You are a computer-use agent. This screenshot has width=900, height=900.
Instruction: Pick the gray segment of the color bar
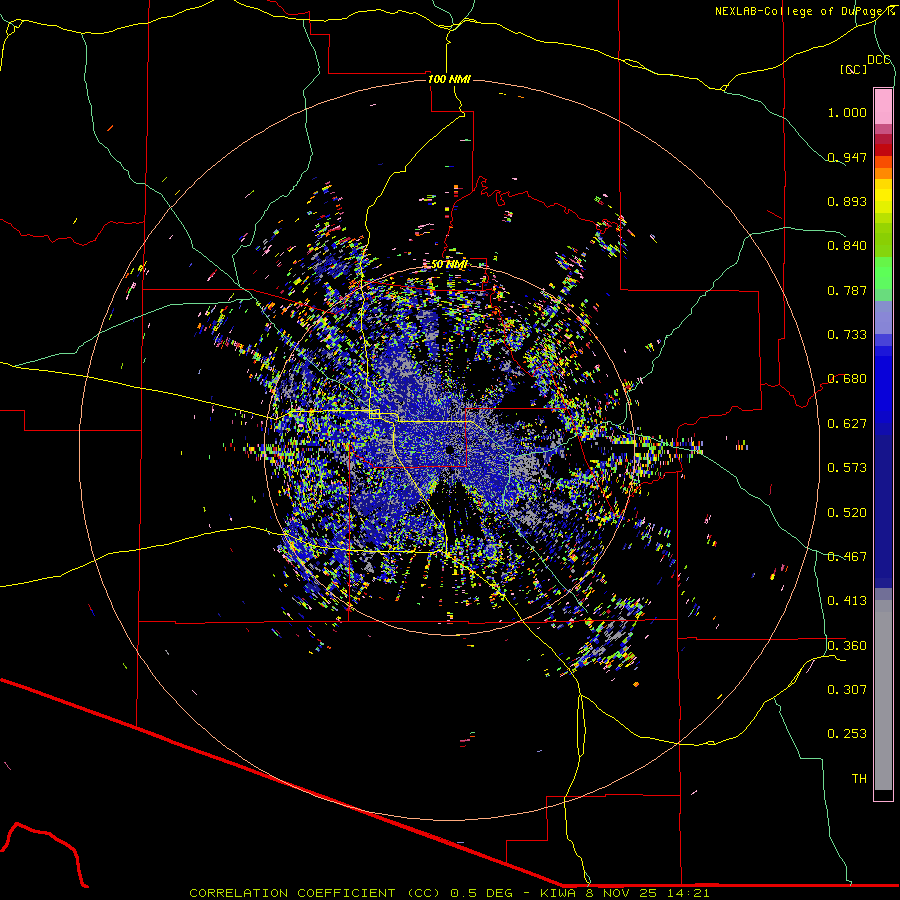pyautogui.click(x=883, y=695)
